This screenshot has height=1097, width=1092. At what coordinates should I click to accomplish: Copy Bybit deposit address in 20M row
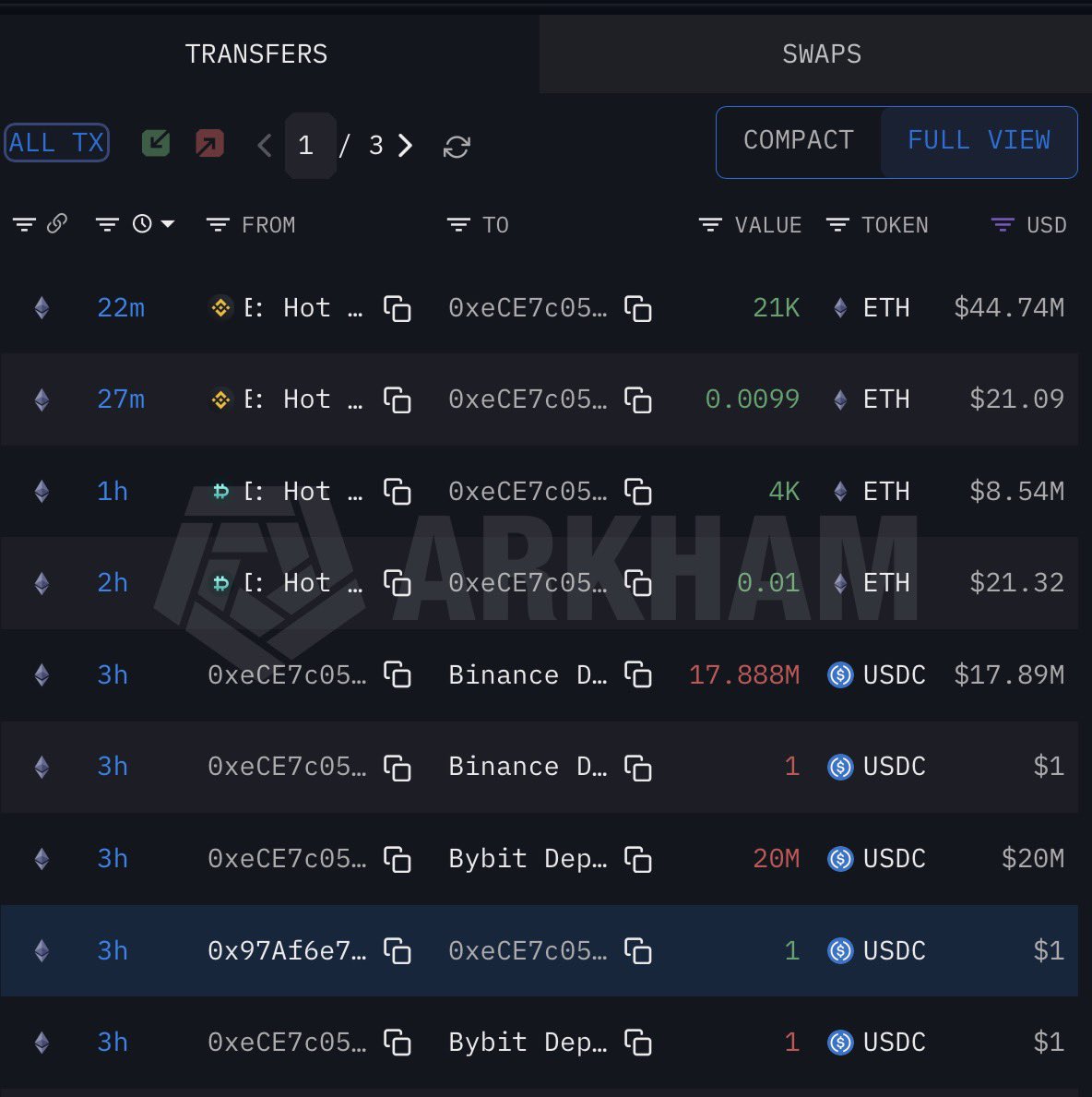(x=638, y=859)
